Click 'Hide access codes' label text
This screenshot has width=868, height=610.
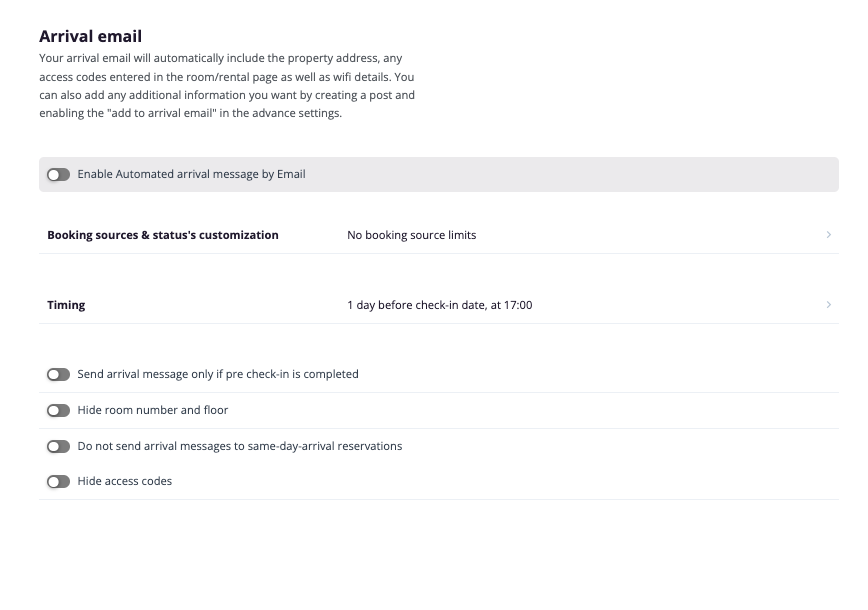tap(125, 482)
